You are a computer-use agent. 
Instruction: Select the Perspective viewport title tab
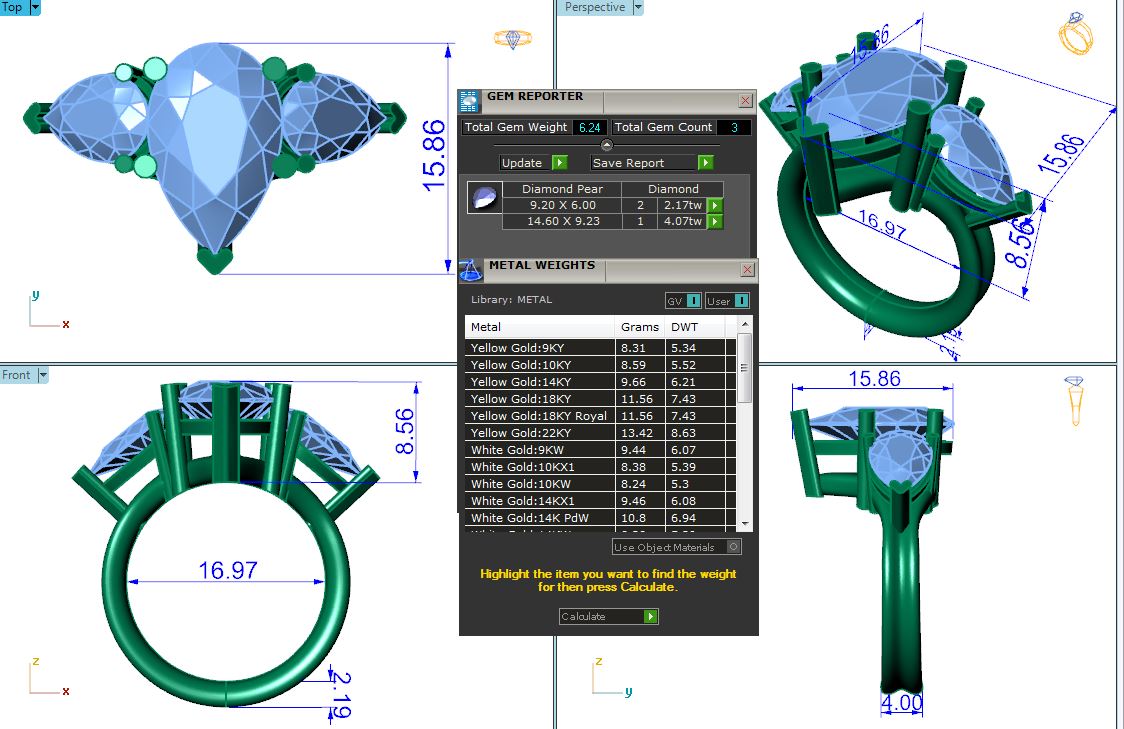594,7
